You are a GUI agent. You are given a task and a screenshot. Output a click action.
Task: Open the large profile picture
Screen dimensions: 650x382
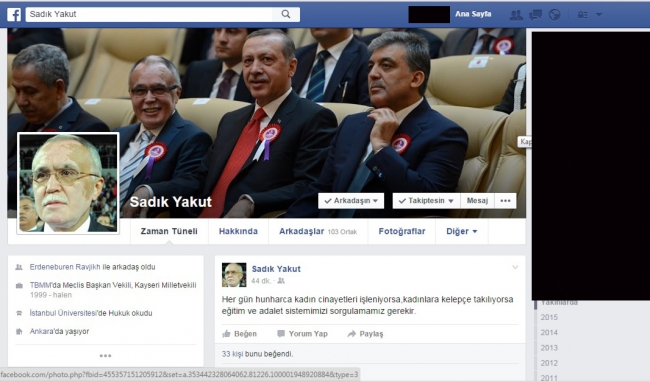tap(68, 183)
